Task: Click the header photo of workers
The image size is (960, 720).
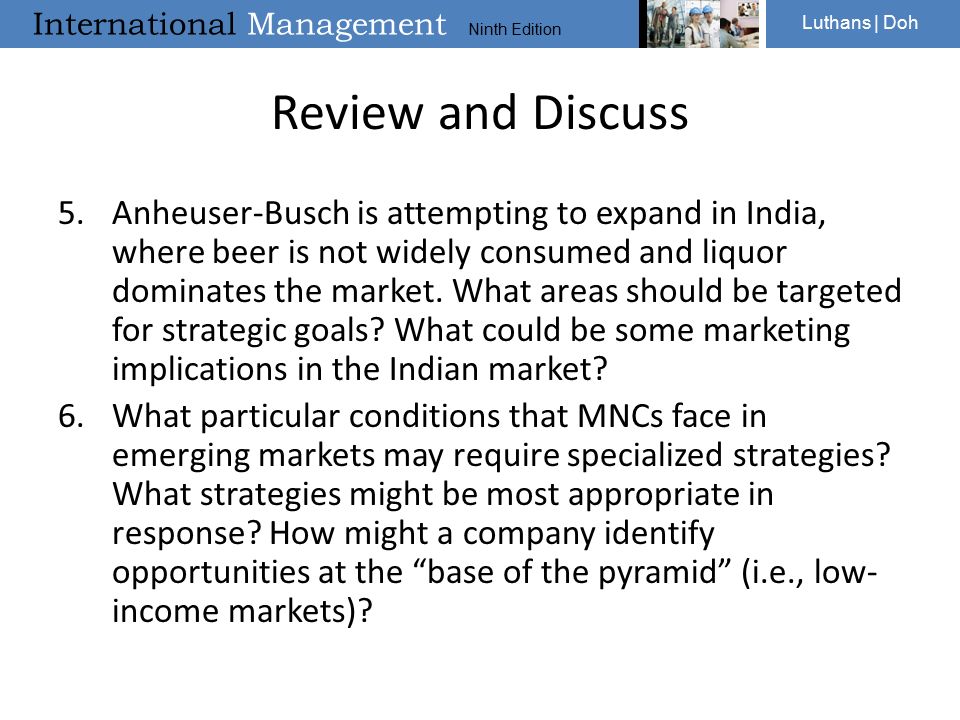Action: 702,24
